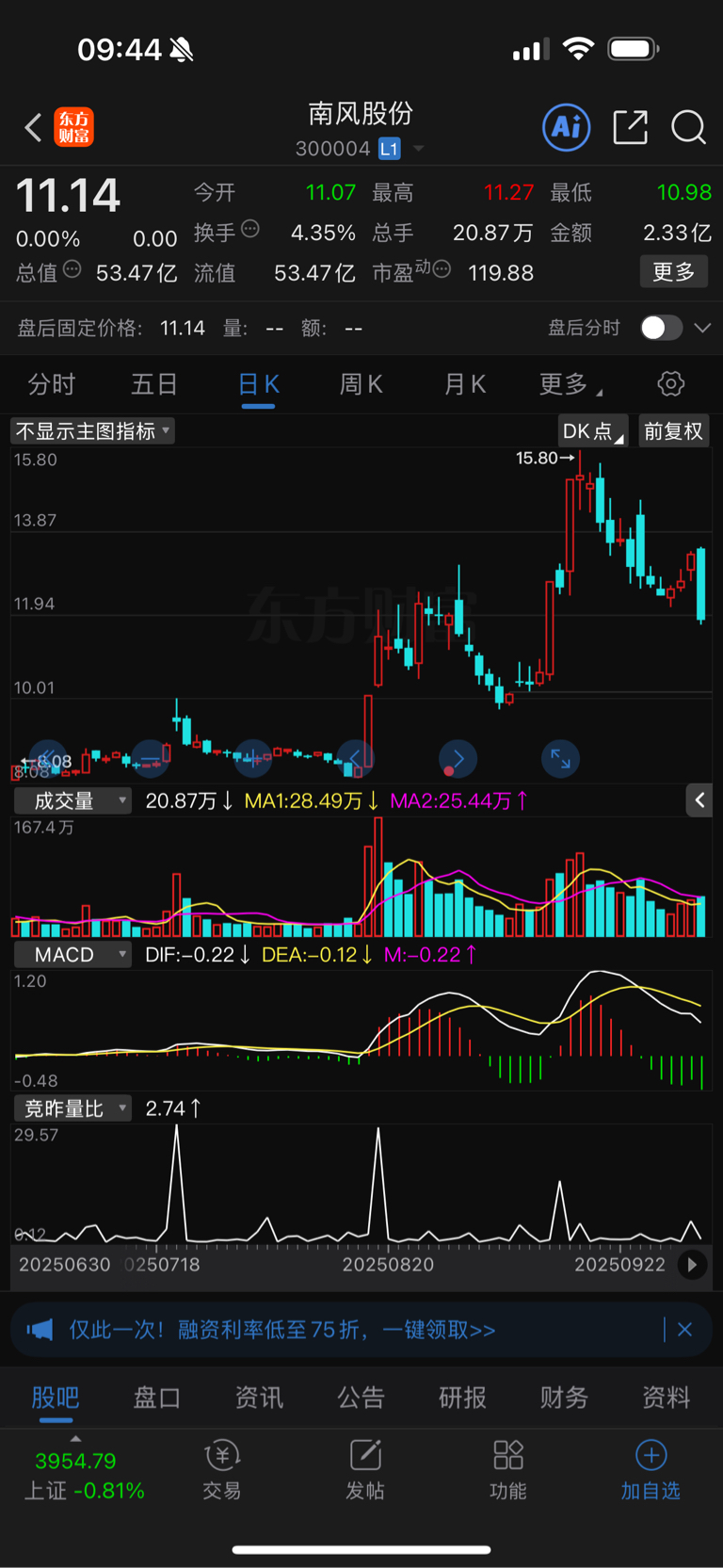Viewport: 723px width, 1568px height.
Task: Switch to the 月K tab
Action: tap(464, 384)
